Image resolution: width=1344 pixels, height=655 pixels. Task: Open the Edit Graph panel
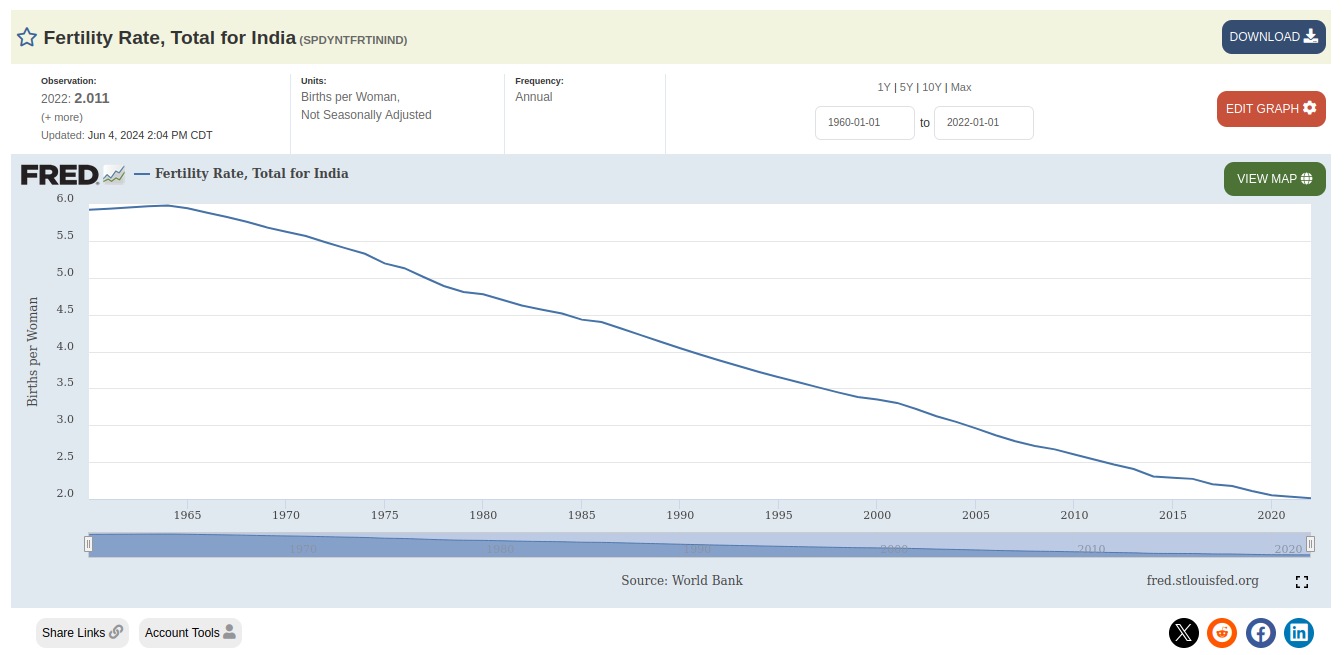(x=1271, y=109)
